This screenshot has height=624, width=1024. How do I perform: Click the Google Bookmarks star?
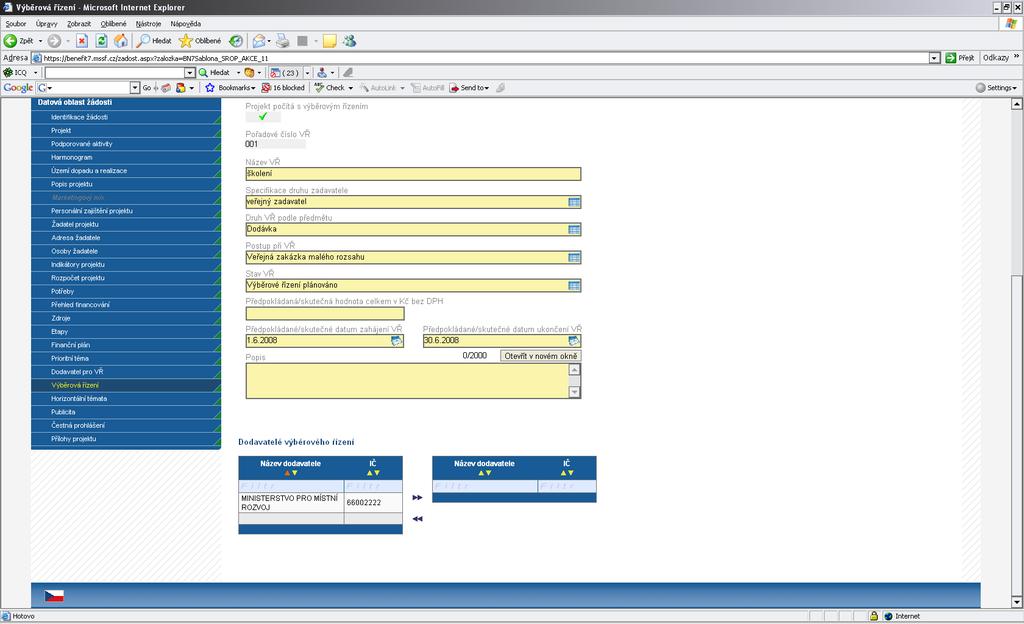[x=210, y=87]
